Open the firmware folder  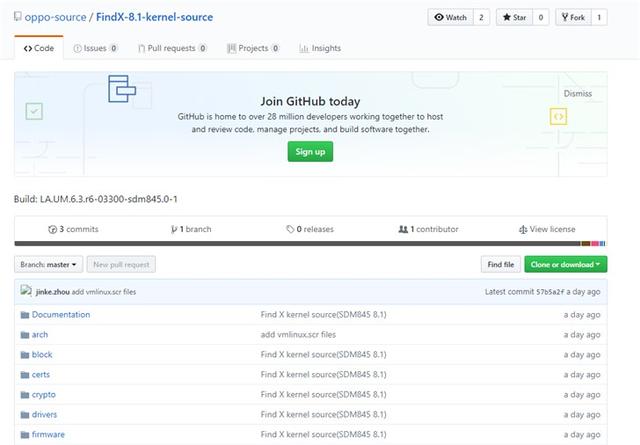48,434
